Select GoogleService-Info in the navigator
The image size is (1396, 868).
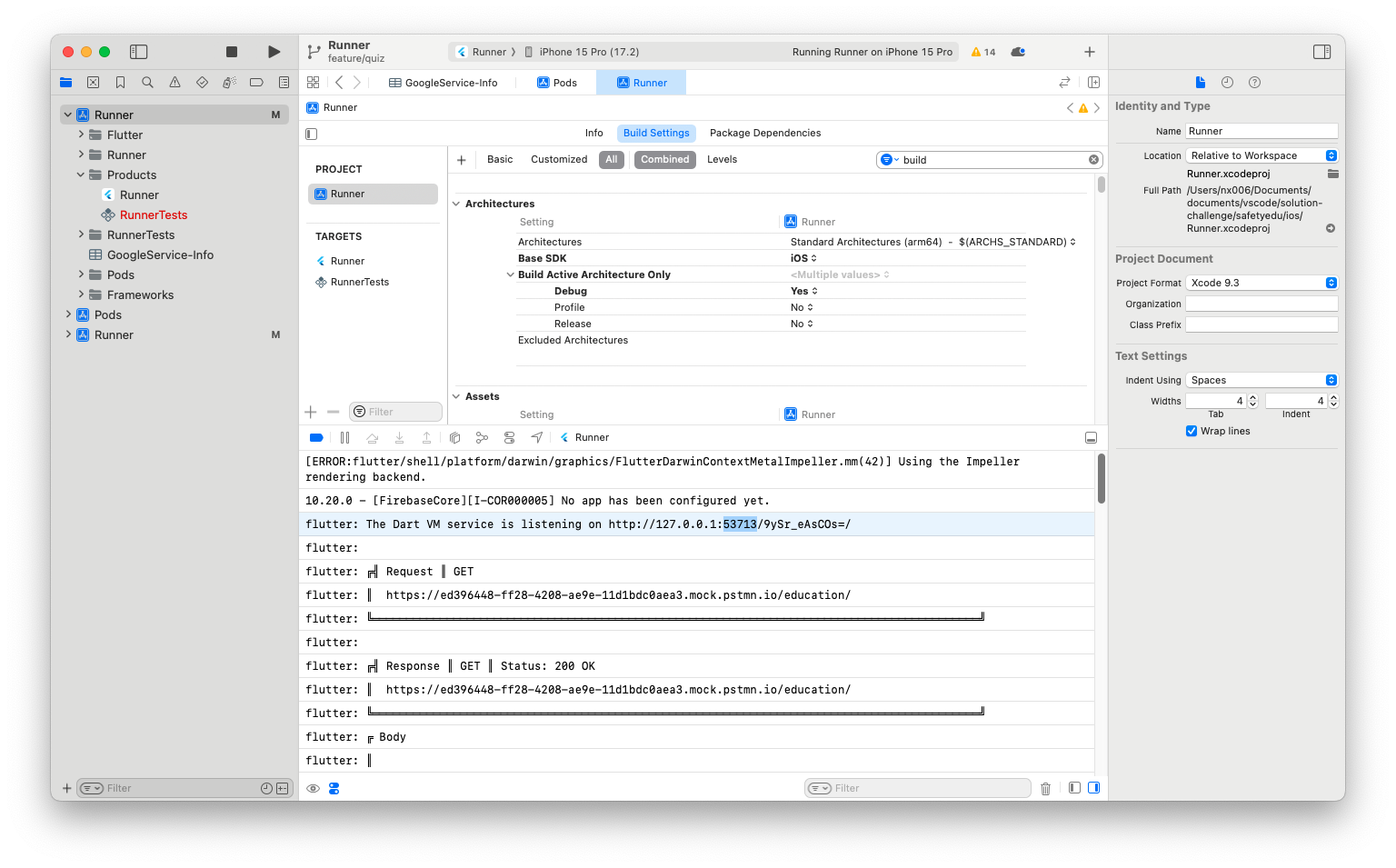[x=160, y=254]
